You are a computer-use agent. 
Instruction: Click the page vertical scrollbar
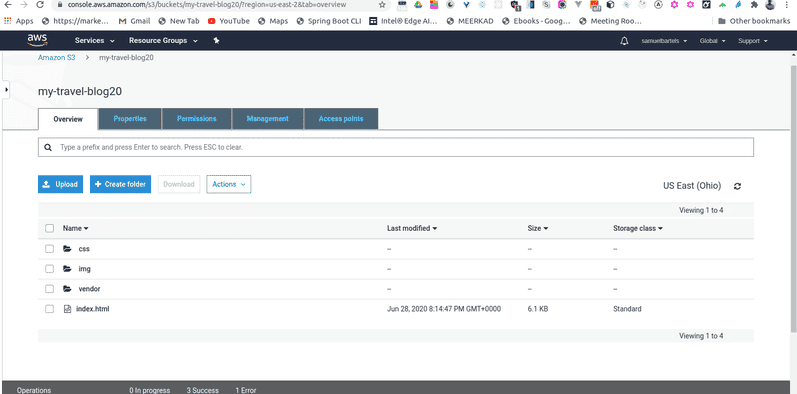[x=793, y=198]
